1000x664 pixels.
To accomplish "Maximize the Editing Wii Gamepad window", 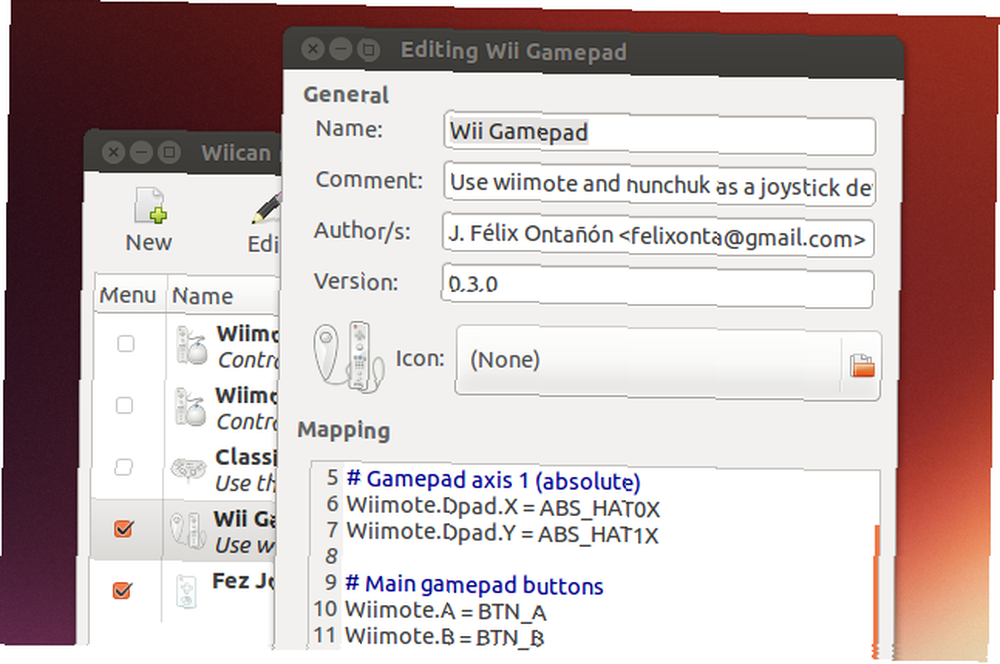I will coord(368,49).
